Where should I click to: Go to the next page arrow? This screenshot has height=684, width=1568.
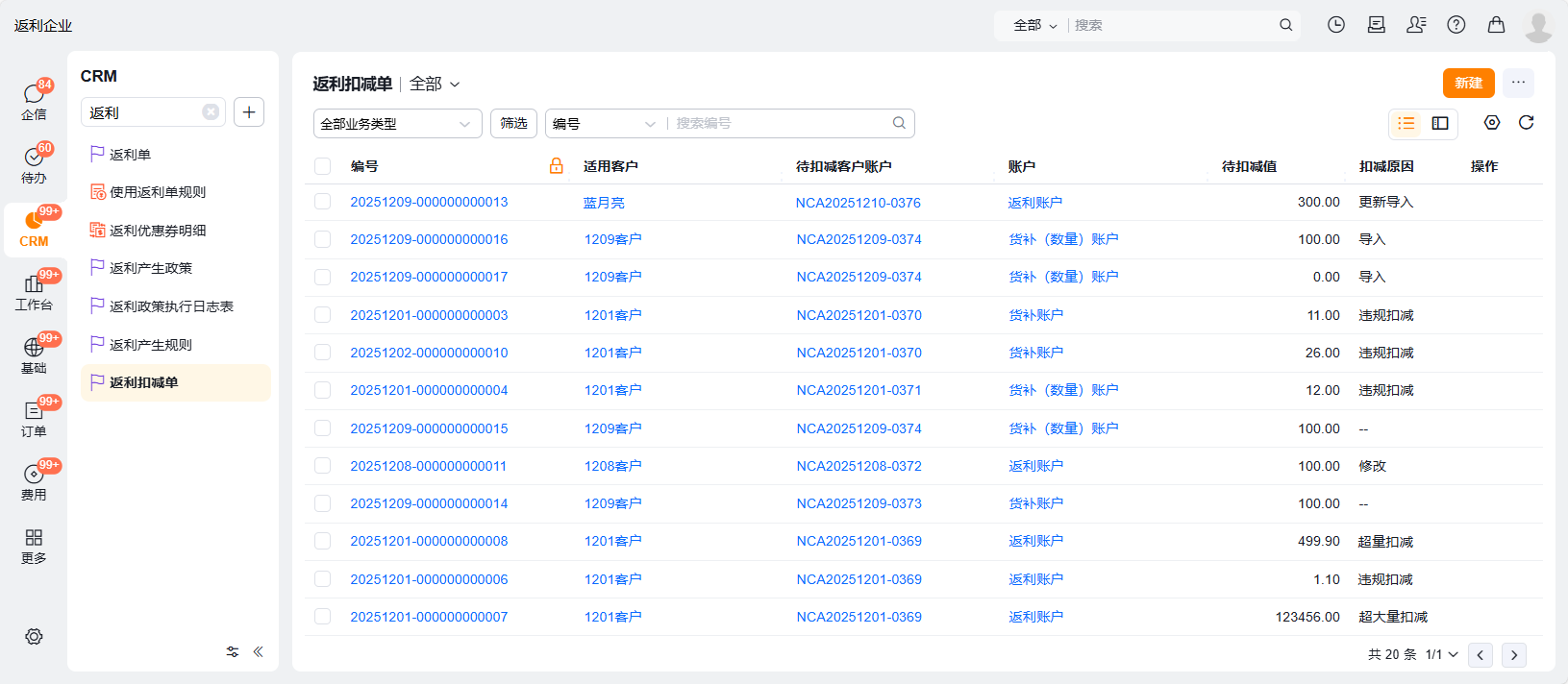[1514, 655]
